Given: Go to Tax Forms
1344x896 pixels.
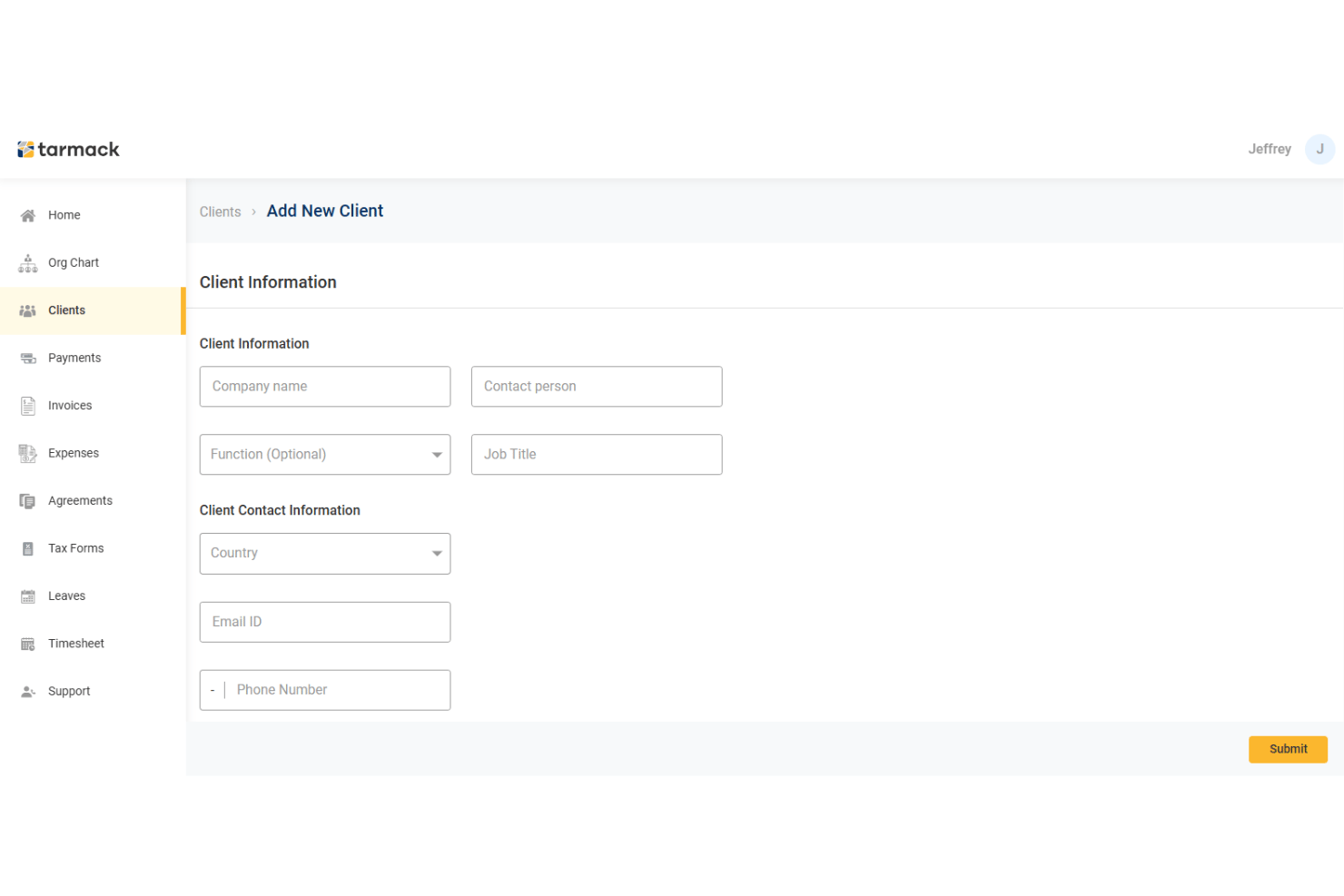Looking at the screenshot, I should (93, 548).
